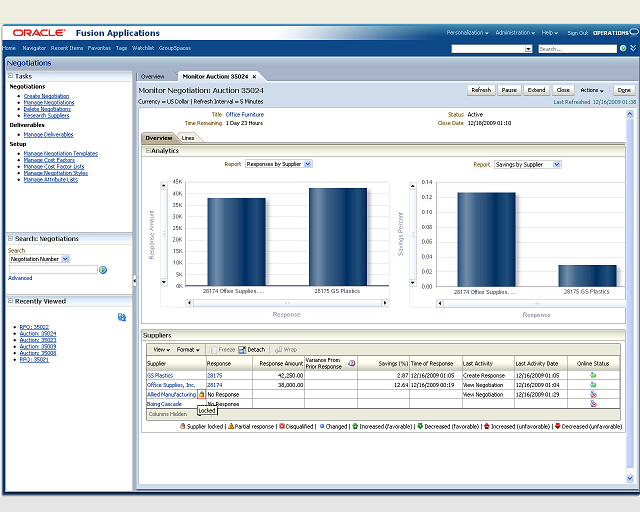
Task: Click the down arrow on Response Amount chart axis
Action: (x=164, y=282)
